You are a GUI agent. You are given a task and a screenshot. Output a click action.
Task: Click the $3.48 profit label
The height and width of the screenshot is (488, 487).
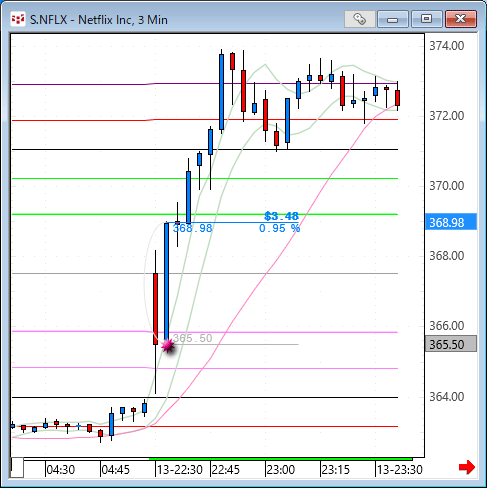coord(281,216)
